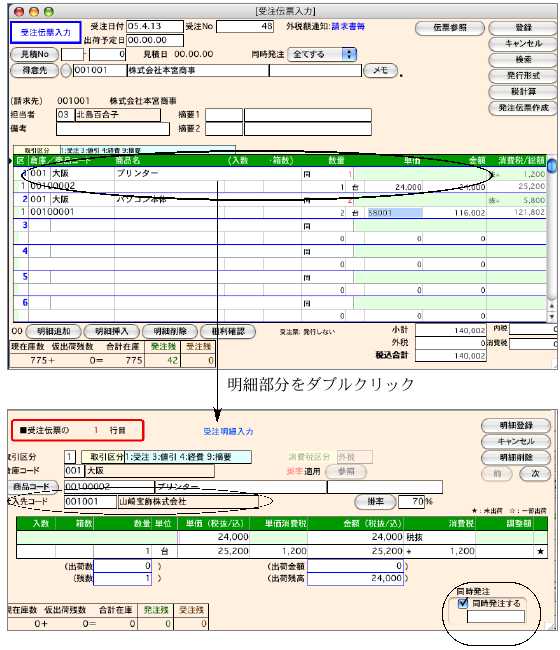Click the 登録 button
The image size is (560, 650).
[x=523, y=28]
